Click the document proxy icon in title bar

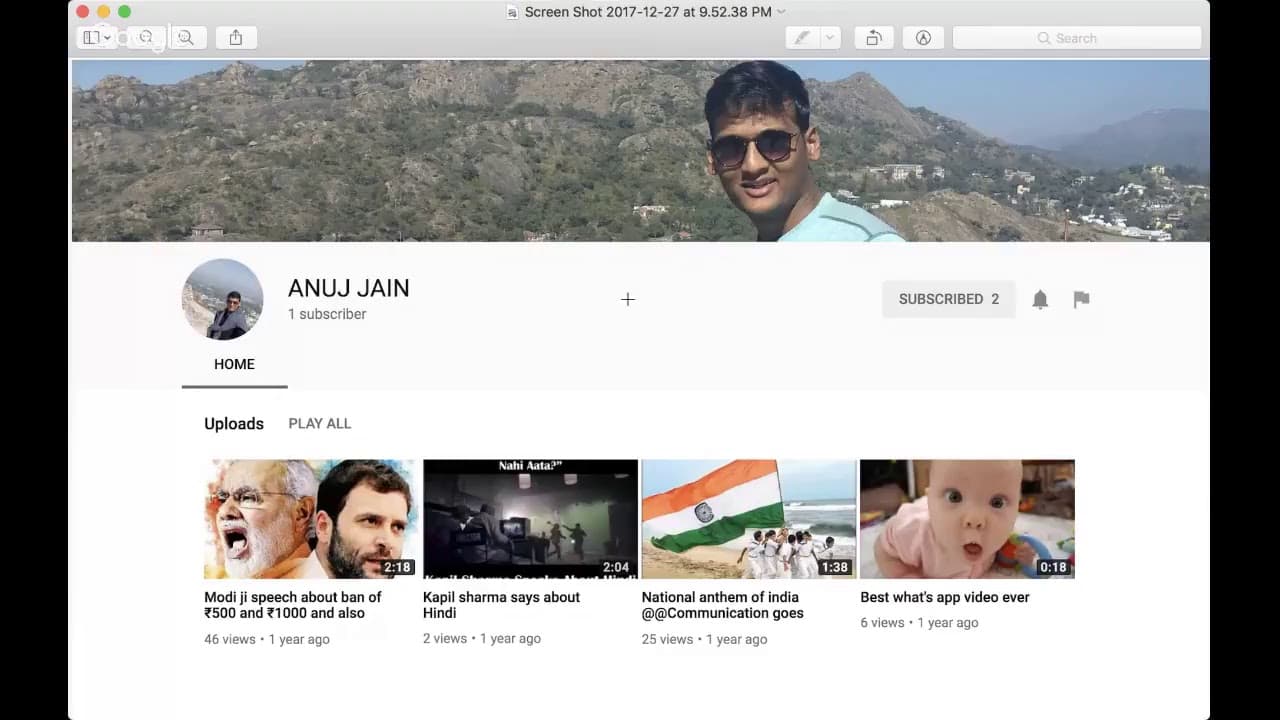pos(513,12)
